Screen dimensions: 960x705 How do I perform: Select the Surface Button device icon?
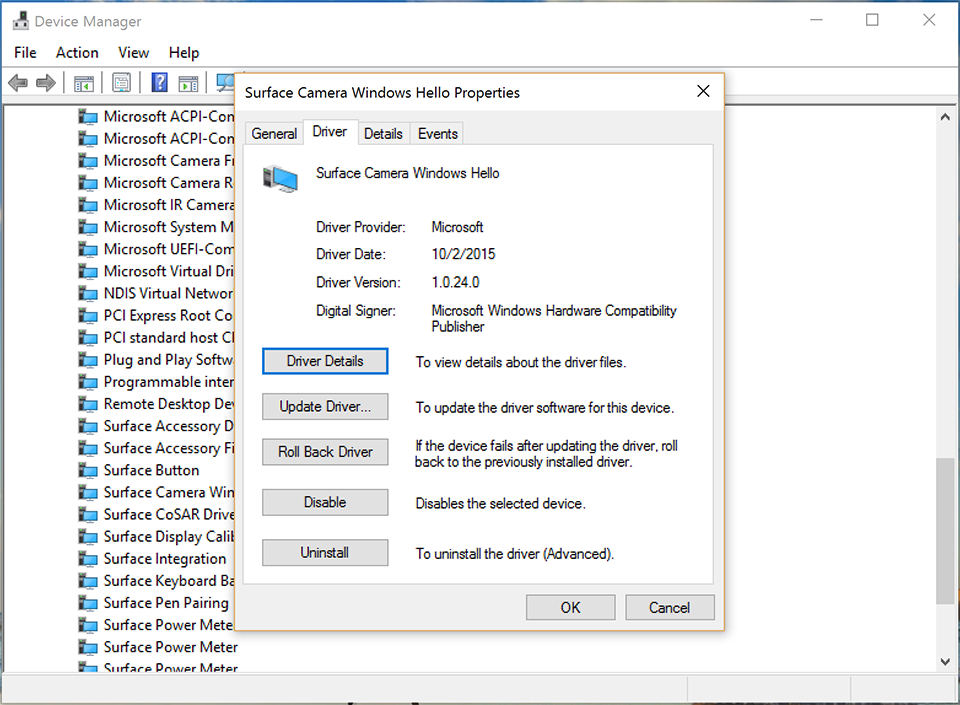click(x=88, y=471)
